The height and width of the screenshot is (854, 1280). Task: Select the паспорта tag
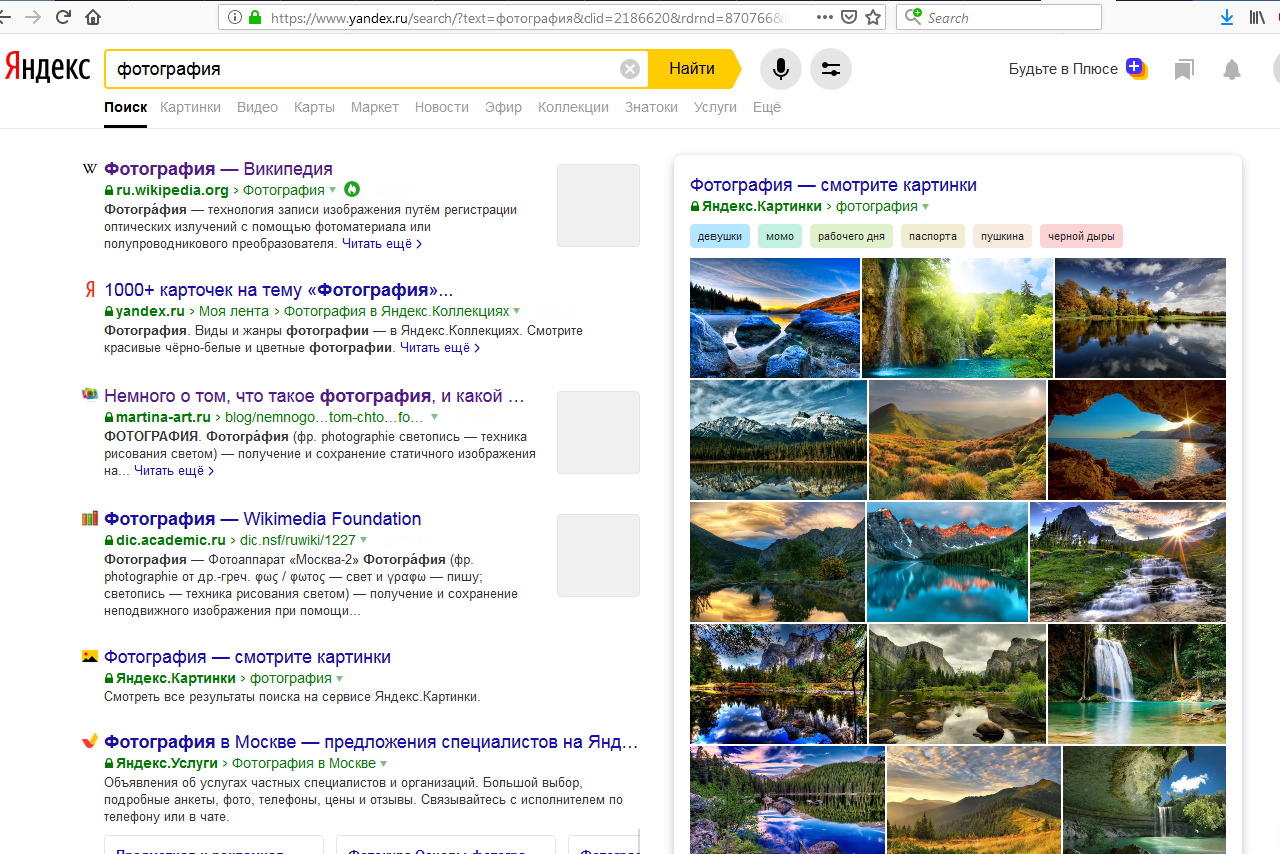[x=933, y=236]
